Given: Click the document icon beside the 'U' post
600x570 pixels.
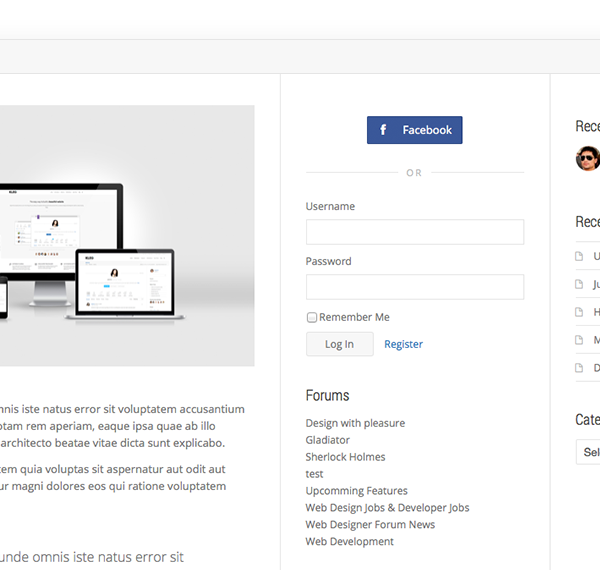Looking at the screenshot, I should pos(580,256).
